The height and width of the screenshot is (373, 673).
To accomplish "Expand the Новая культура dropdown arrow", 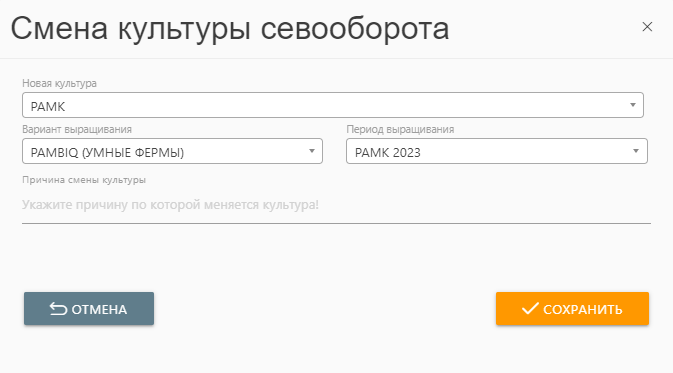I will [632, 105].
